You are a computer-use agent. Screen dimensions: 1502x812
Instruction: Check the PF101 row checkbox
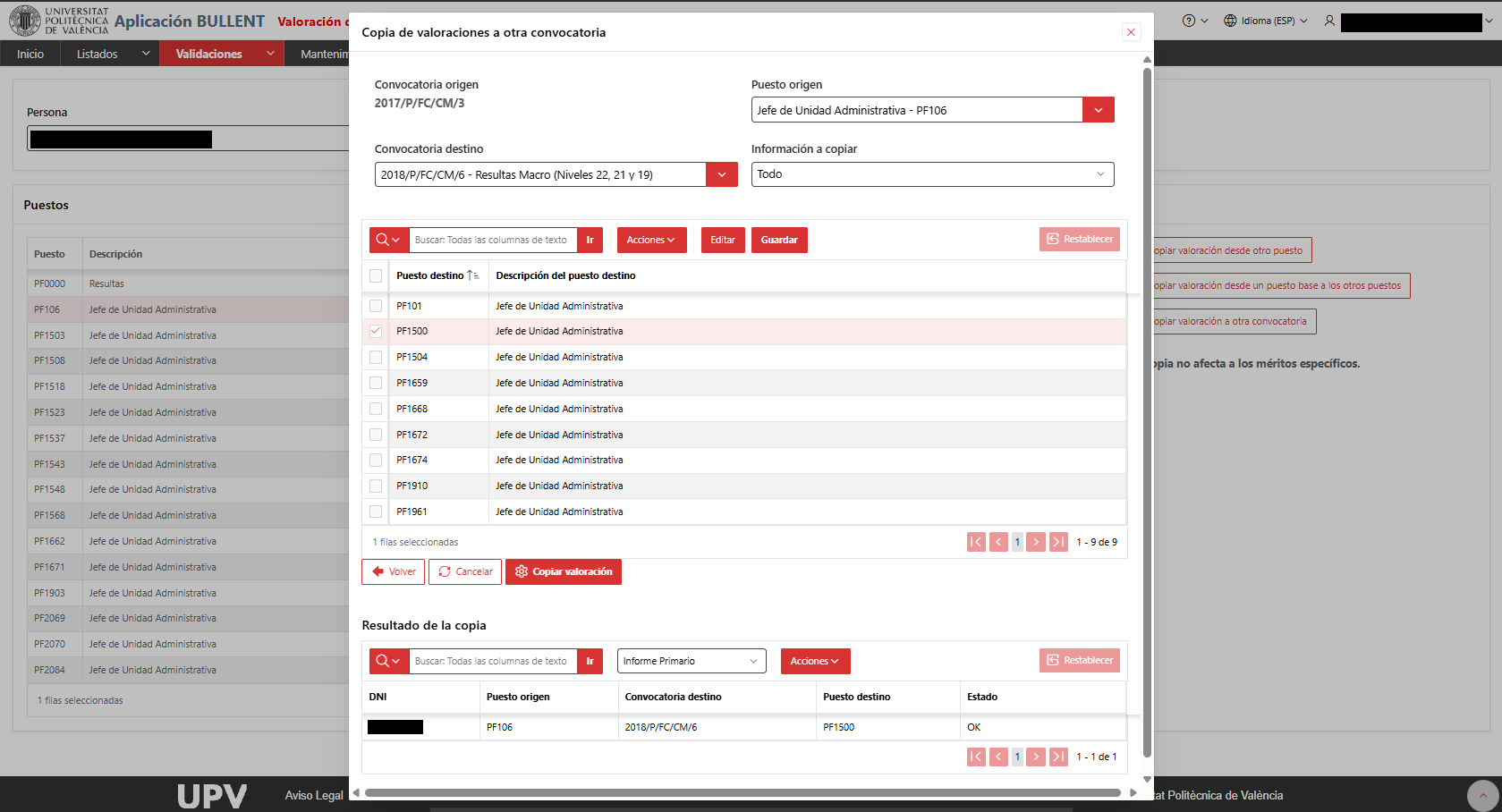(376, 306)
